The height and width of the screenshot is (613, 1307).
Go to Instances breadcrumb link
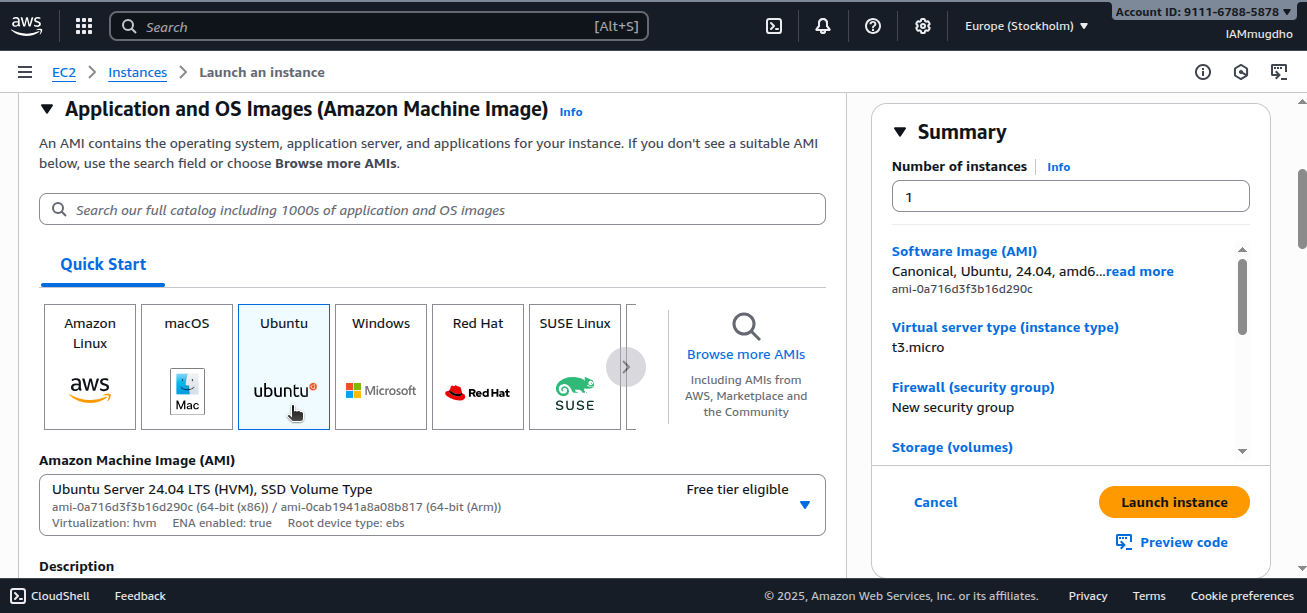pos(137,72)
